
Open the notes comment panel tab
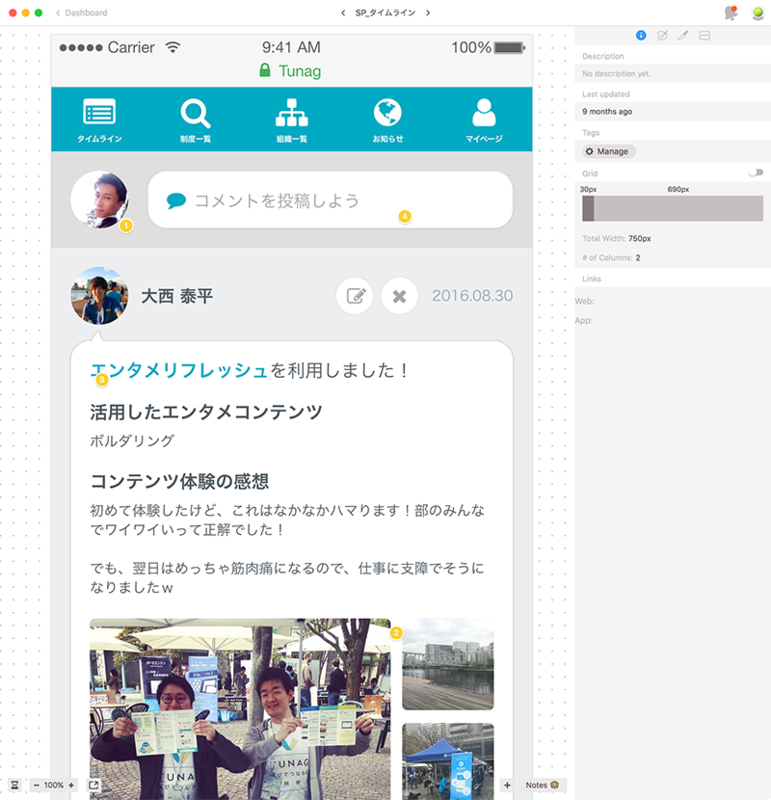pos(704,35)
